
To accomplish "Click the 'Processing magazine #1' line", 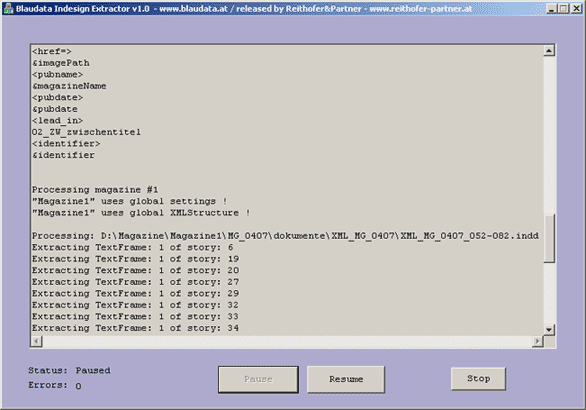I will tap(95, 189).
